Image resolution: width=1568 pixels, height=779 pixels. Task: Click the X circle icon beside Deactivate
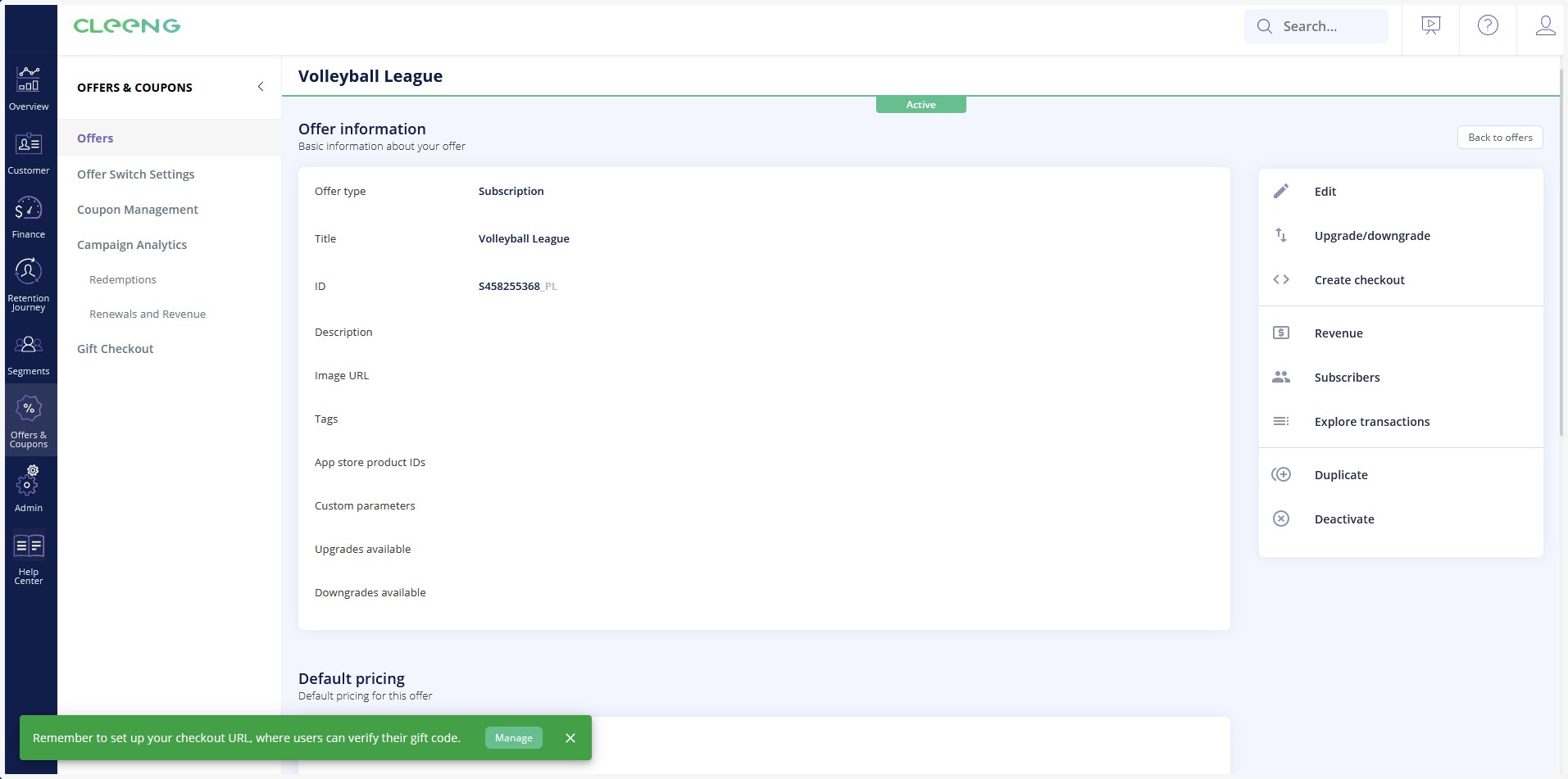tap(1281, 519)
